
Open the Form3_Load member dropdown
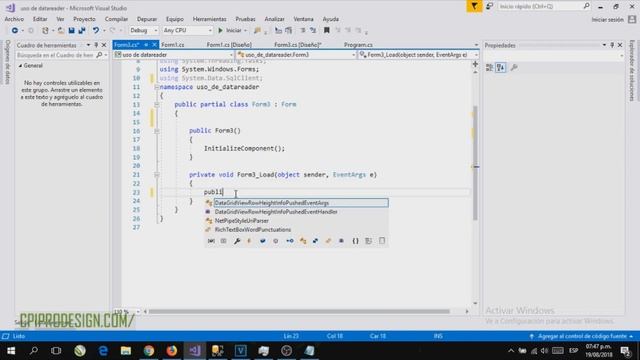[419, 55]
